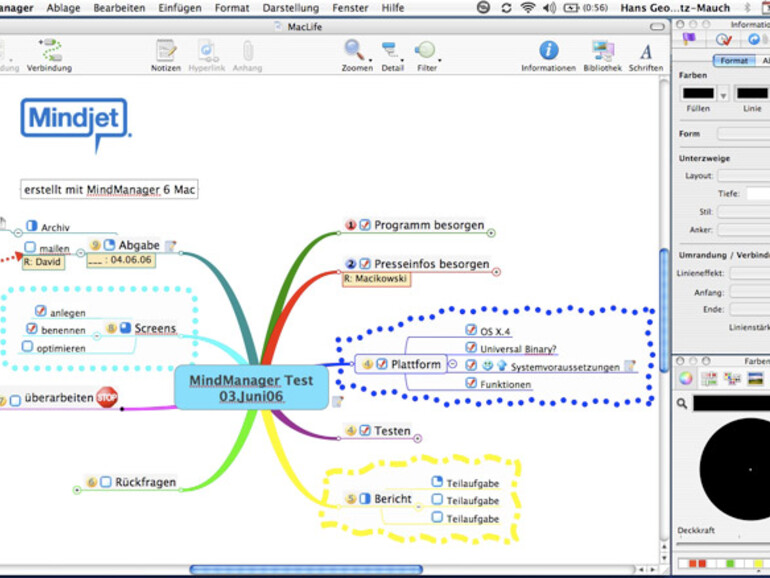The width and height of the screenshot is (770, 578).
Task: Click the toolbar toggle pill in title bar
Action: (657, 27)
